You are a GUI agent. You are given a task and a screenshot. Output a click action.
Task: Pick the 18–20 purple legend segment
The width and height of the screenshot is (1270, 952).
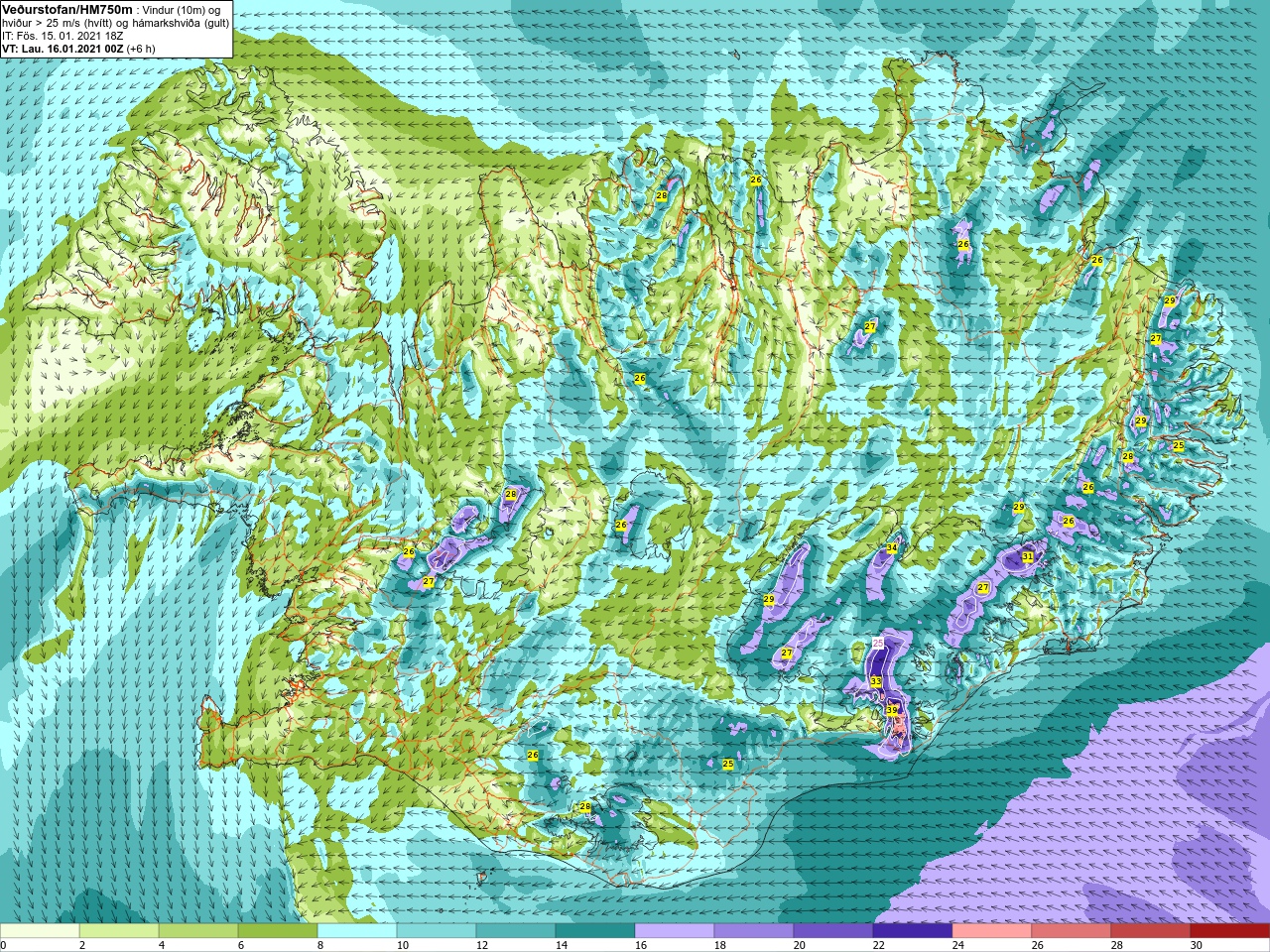754,930
